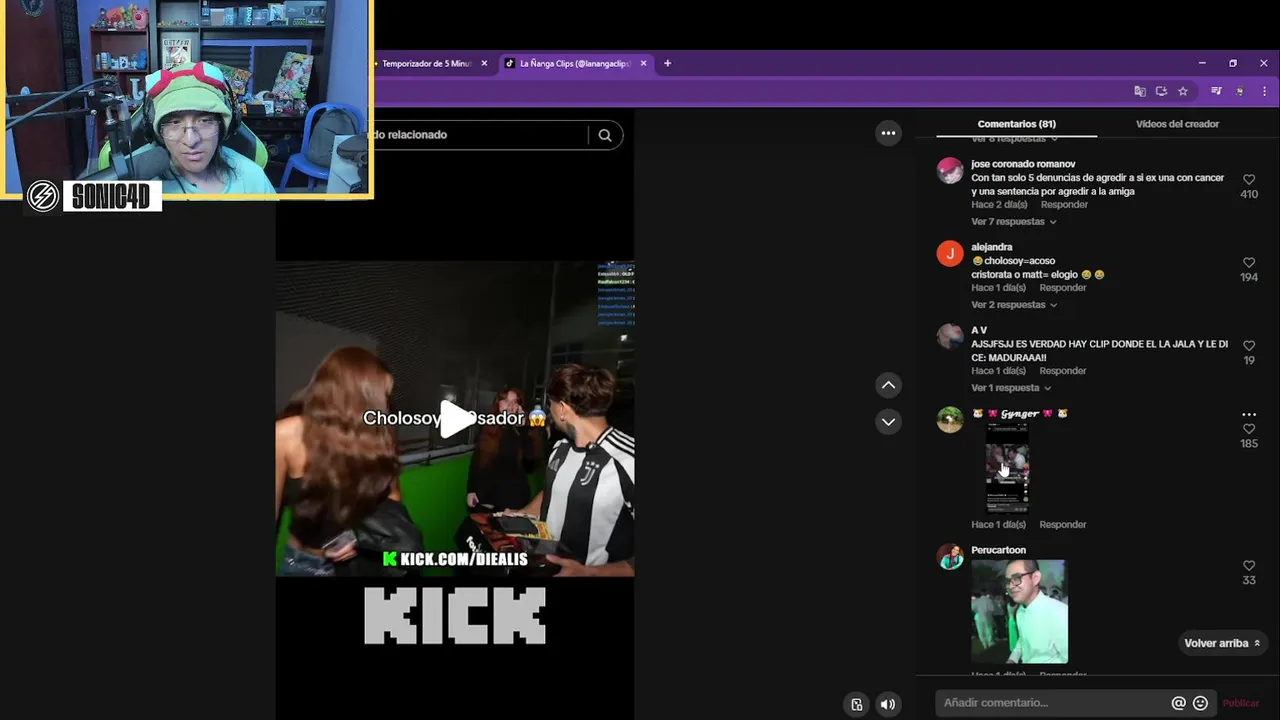Open more options on Gynger's comment
This screenshot has width=1280, height=720.
tap(1249, 414)
